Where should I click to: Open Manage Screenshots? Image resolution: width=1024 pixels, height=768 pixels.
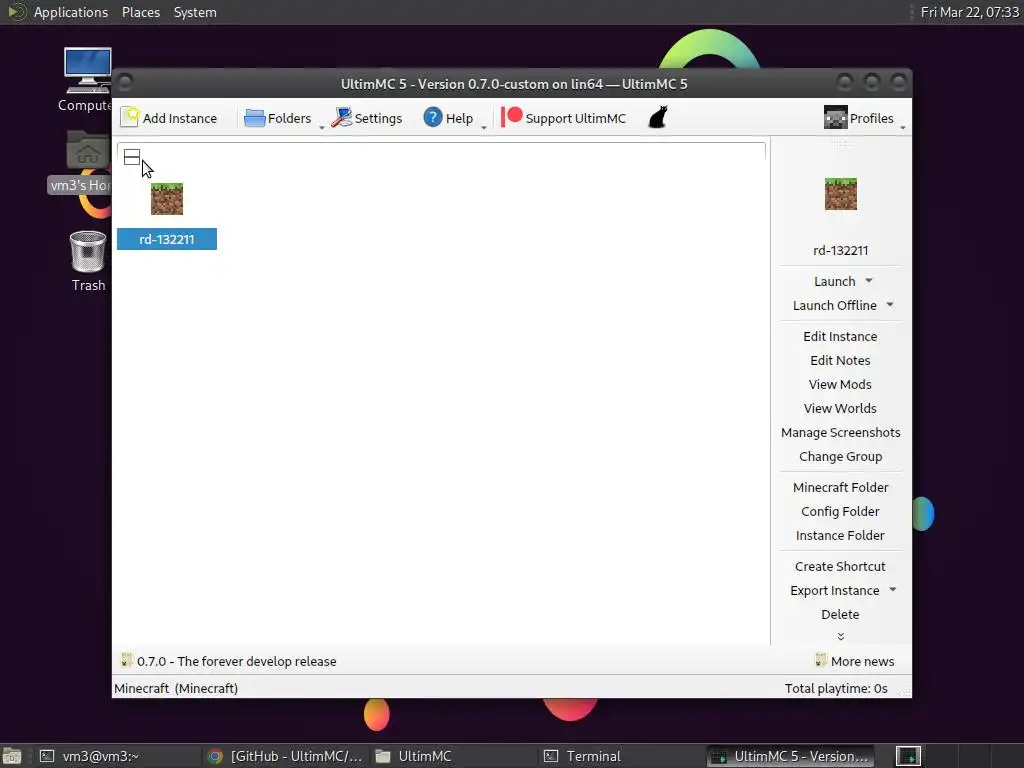click(x=840, y=433)
